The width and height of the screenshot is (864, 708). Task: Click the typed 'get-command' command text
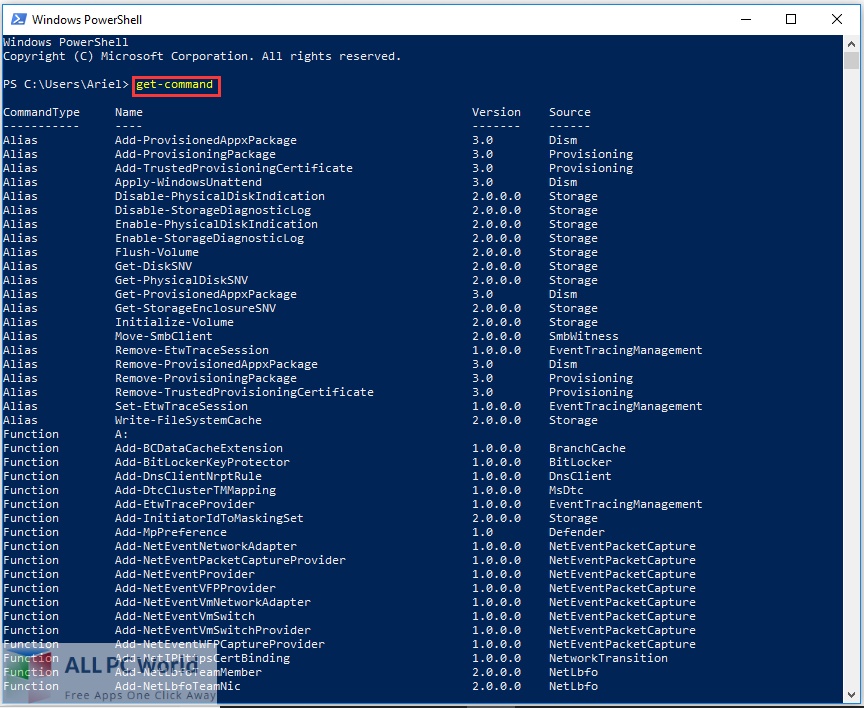click(174, 84)
